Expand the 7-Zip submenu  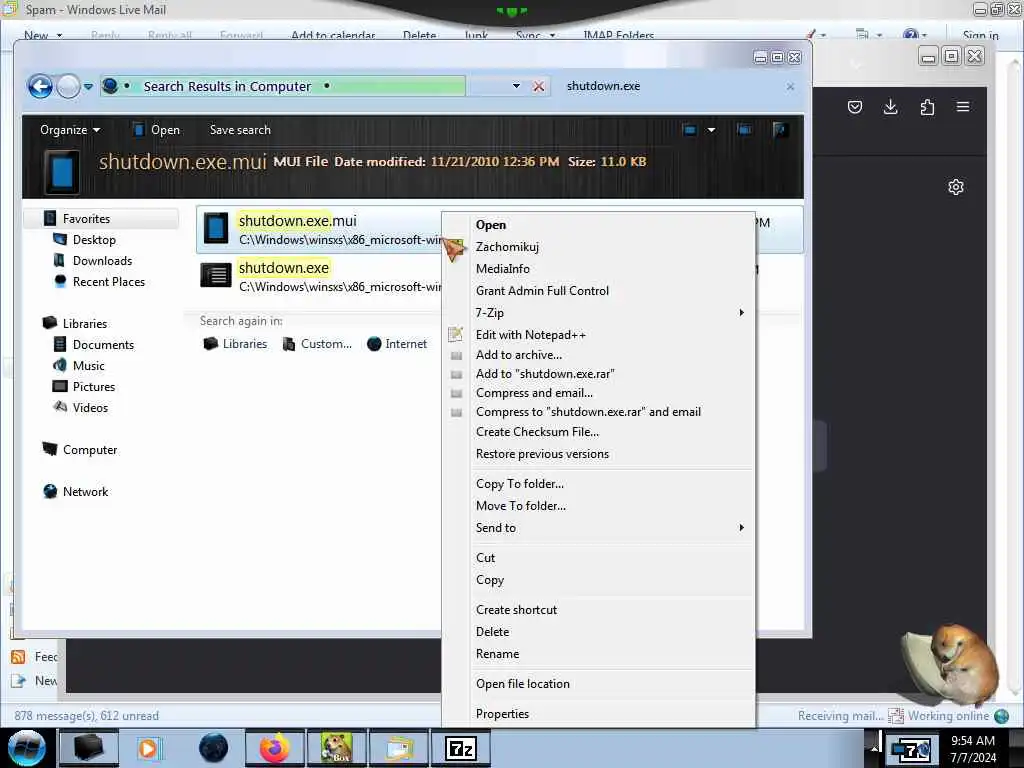pyautogui.click(x=599, y=313)
